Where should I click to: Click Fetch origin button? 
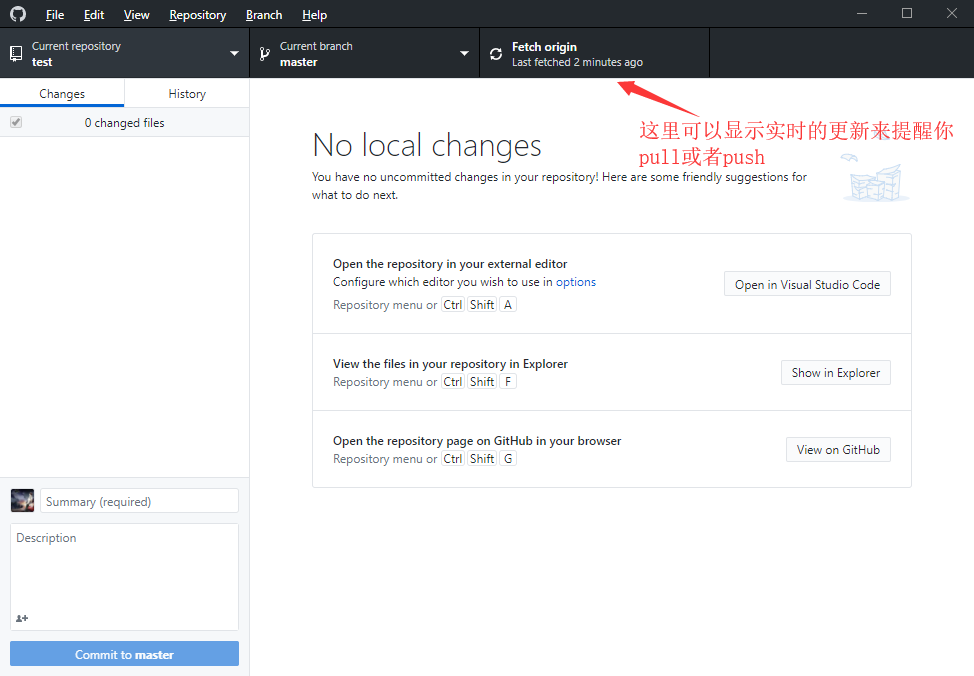click(594, 53)
